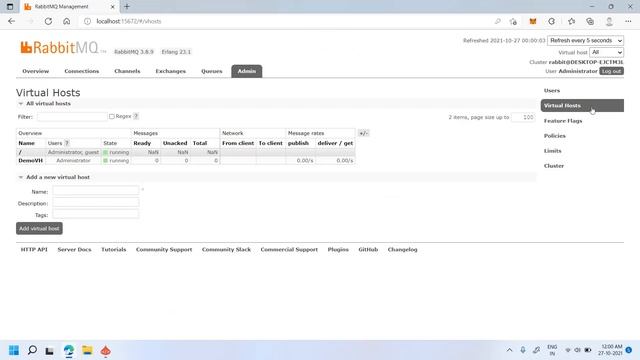640x360 pixels.
Task: Focus the Description input field
Action: point(96,202)
